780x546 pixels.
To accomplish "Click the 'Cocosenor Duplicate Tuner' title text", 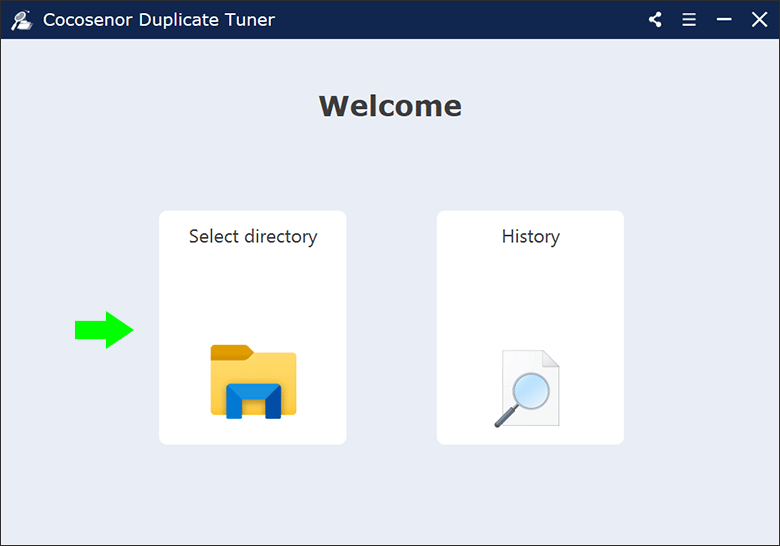I will [159, 20].
